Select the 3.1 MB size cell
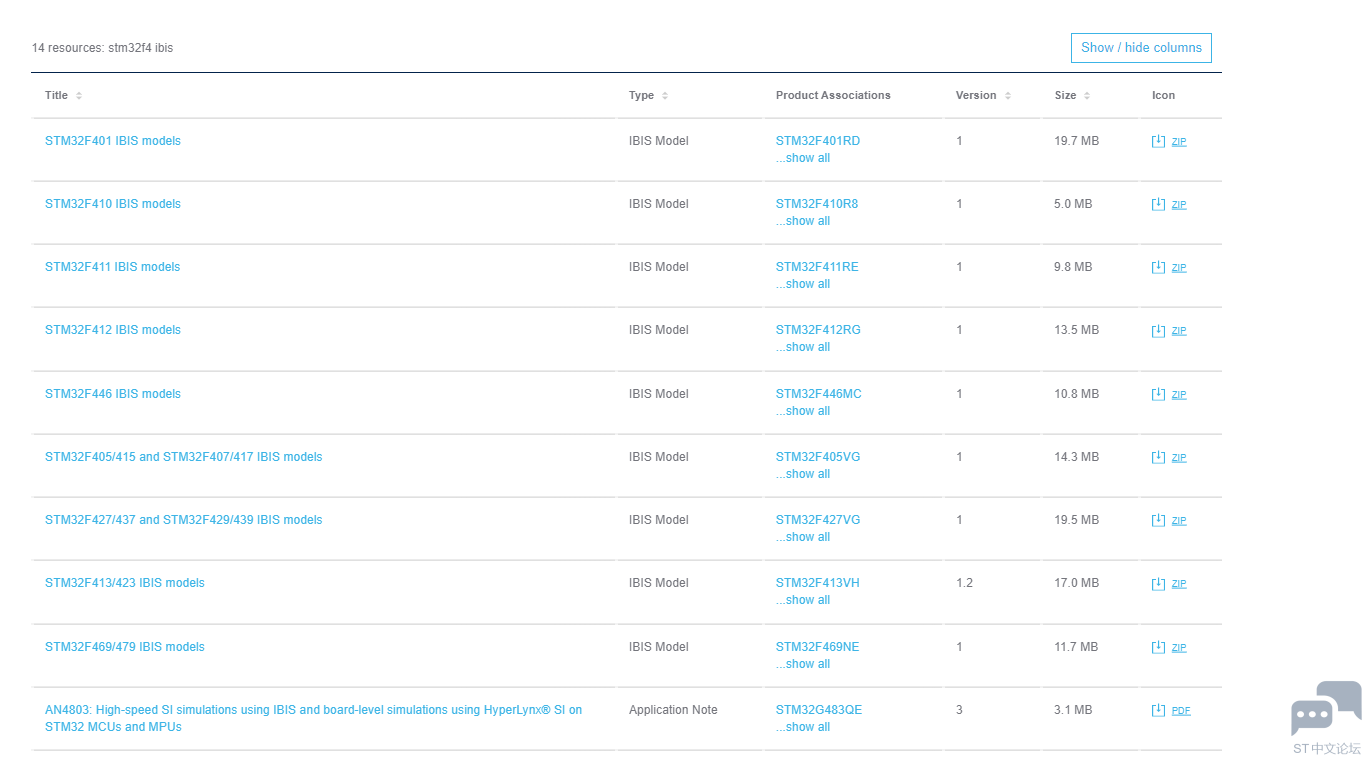This screenshot has width=1370, height=764. (1073, 710)
